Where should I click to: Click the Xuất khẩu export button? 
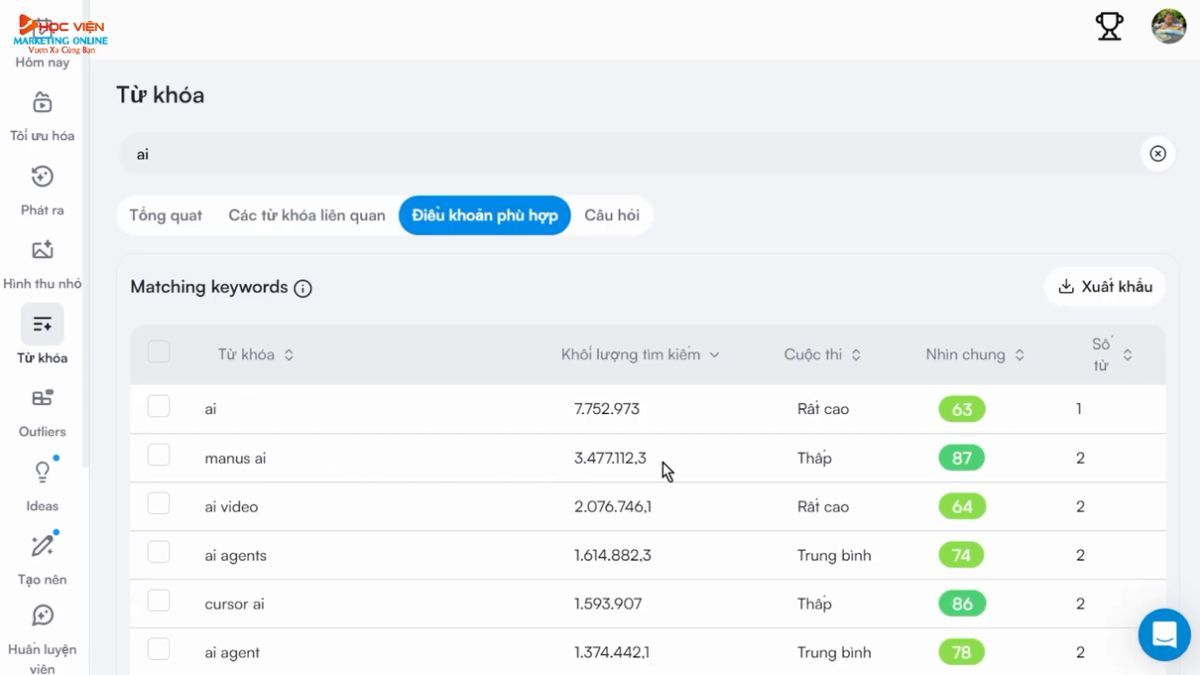point(1105,287)
